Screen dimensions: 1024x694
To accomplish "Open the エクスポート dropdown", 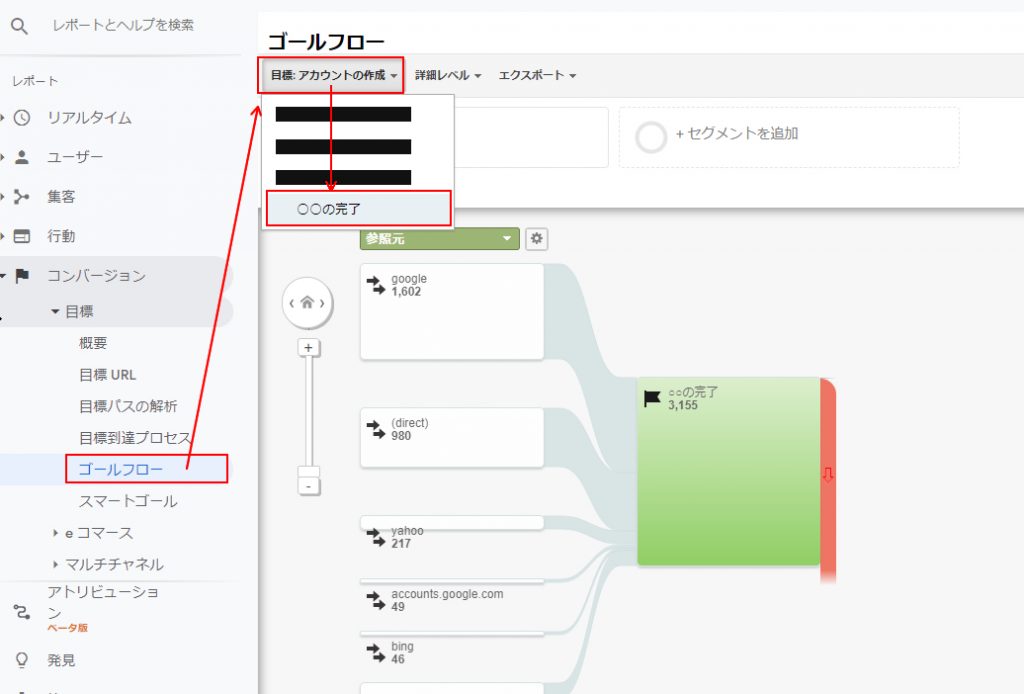I will coord(537,75).
